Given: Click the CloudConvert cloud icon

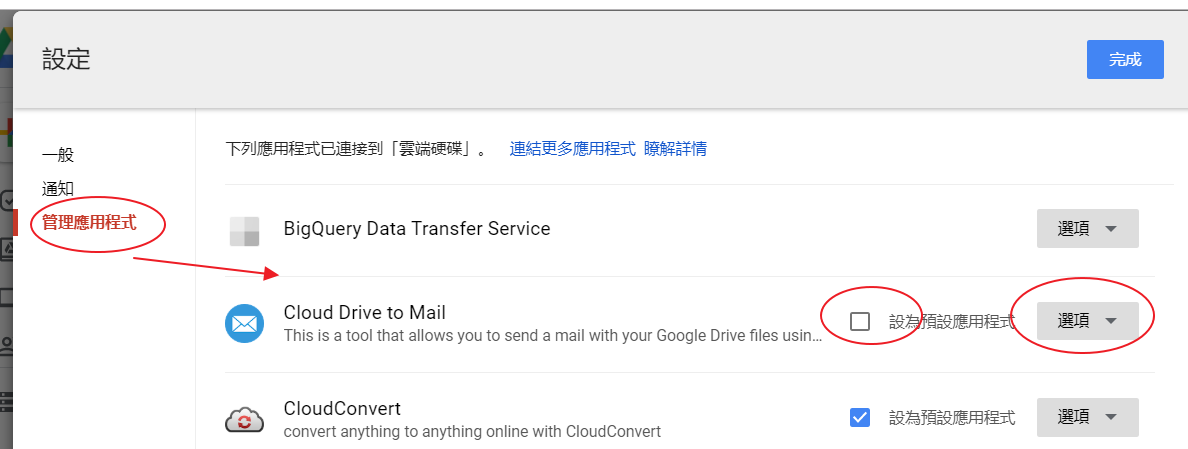Looking at the screenshot, I should (244, 420).
